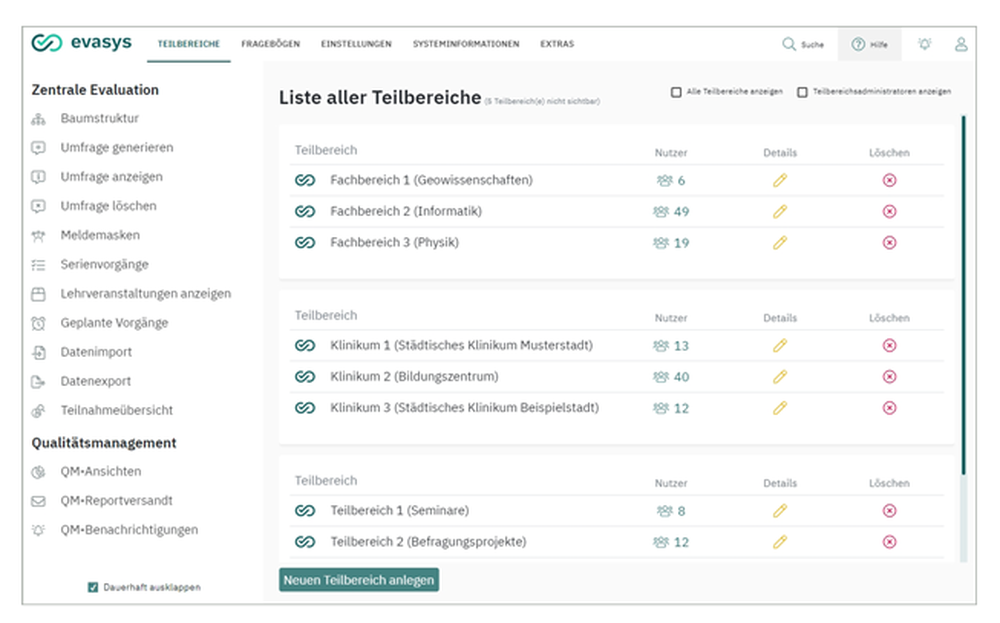
Task: Click the QM-Ansichten icon
Action: [38, 472]
